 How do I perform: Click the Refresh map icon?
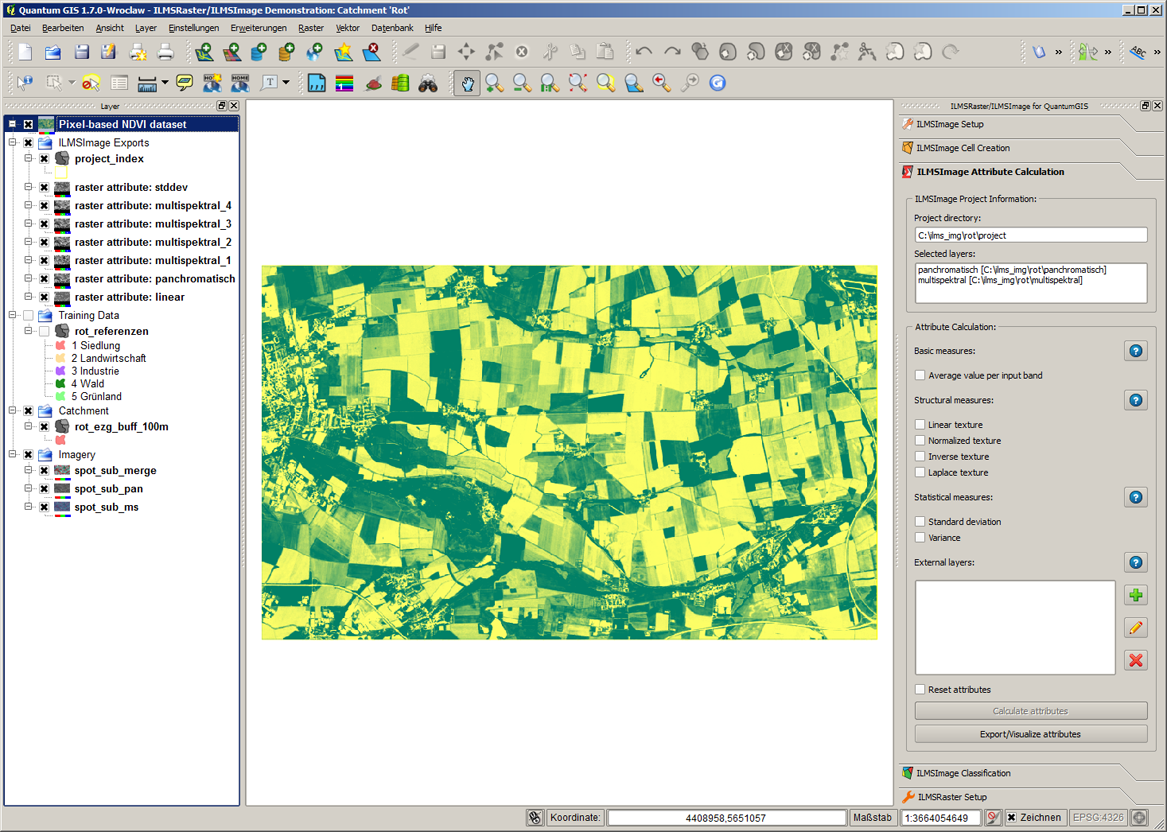pyautogui.click(x=717, y=83)
